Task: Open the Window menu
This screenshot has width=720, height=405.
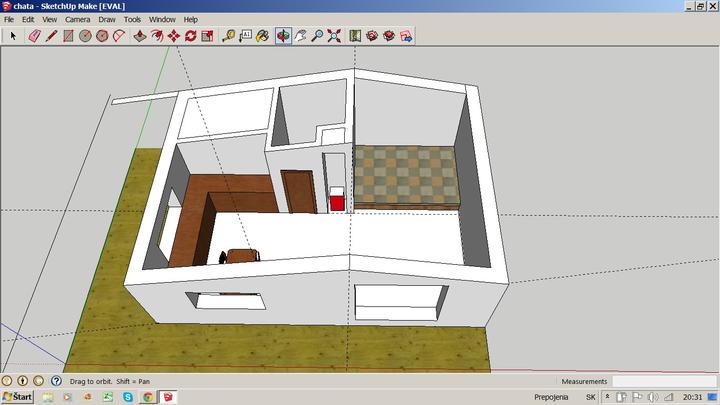Action: 161,19
